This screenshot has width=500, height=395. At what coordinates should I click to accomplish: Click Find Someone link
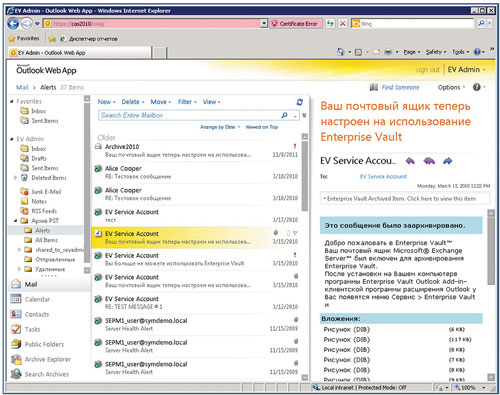tap(400, 87)
